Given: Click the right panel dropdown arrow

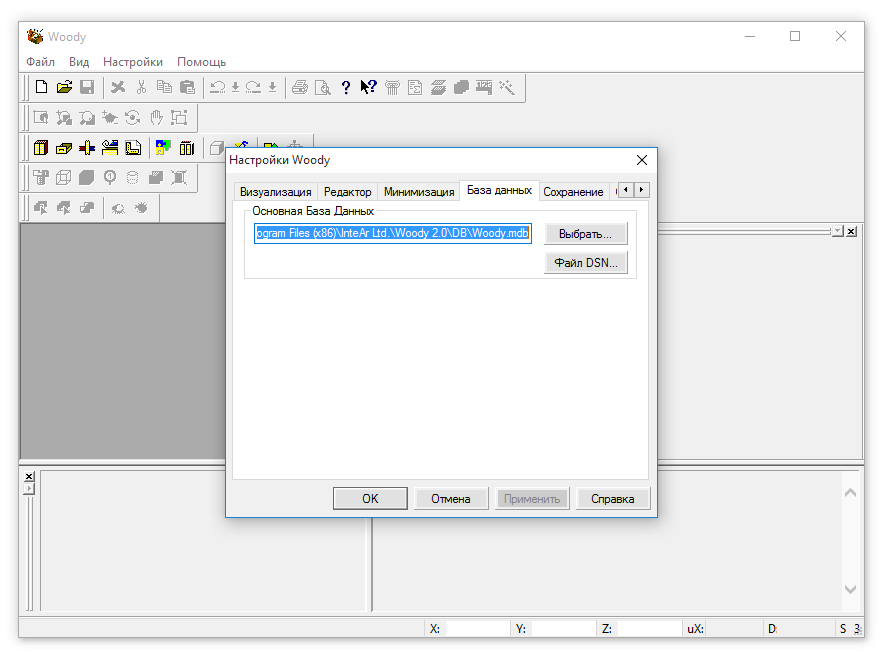Looking at the screenshot, I should coord(838,232).
